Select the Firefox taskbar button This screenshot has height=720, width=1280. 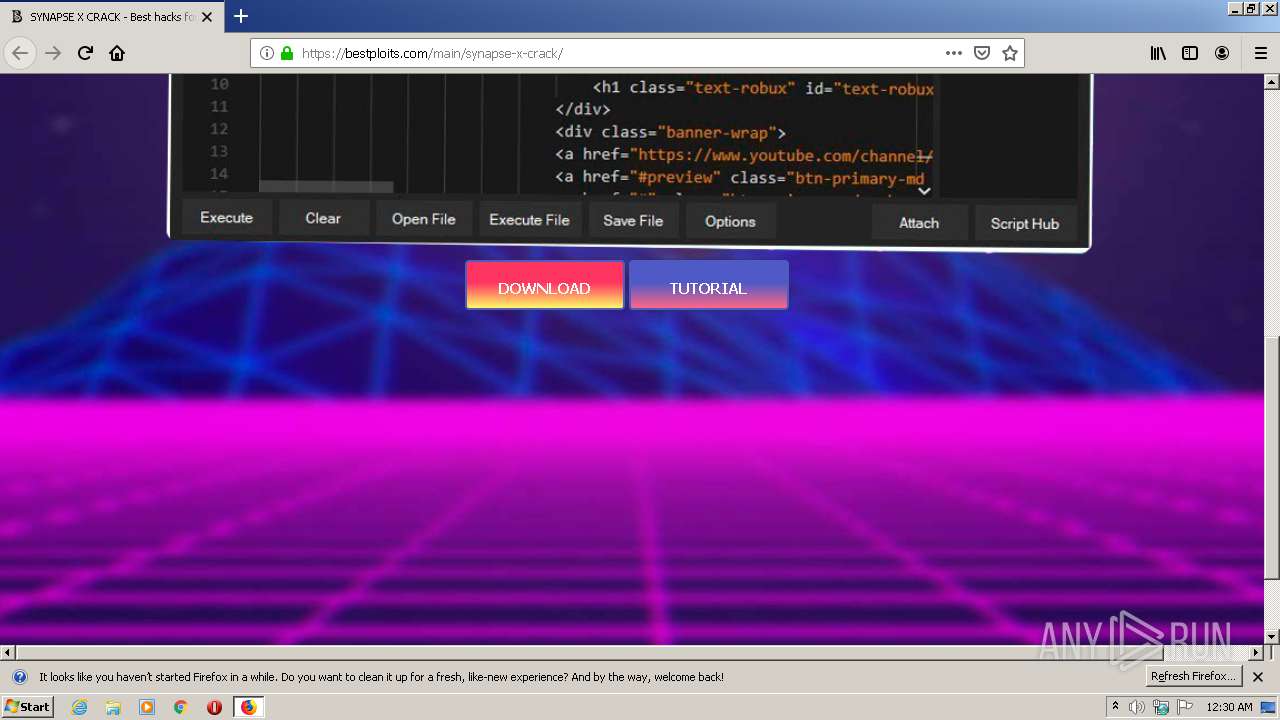[248, 707]
